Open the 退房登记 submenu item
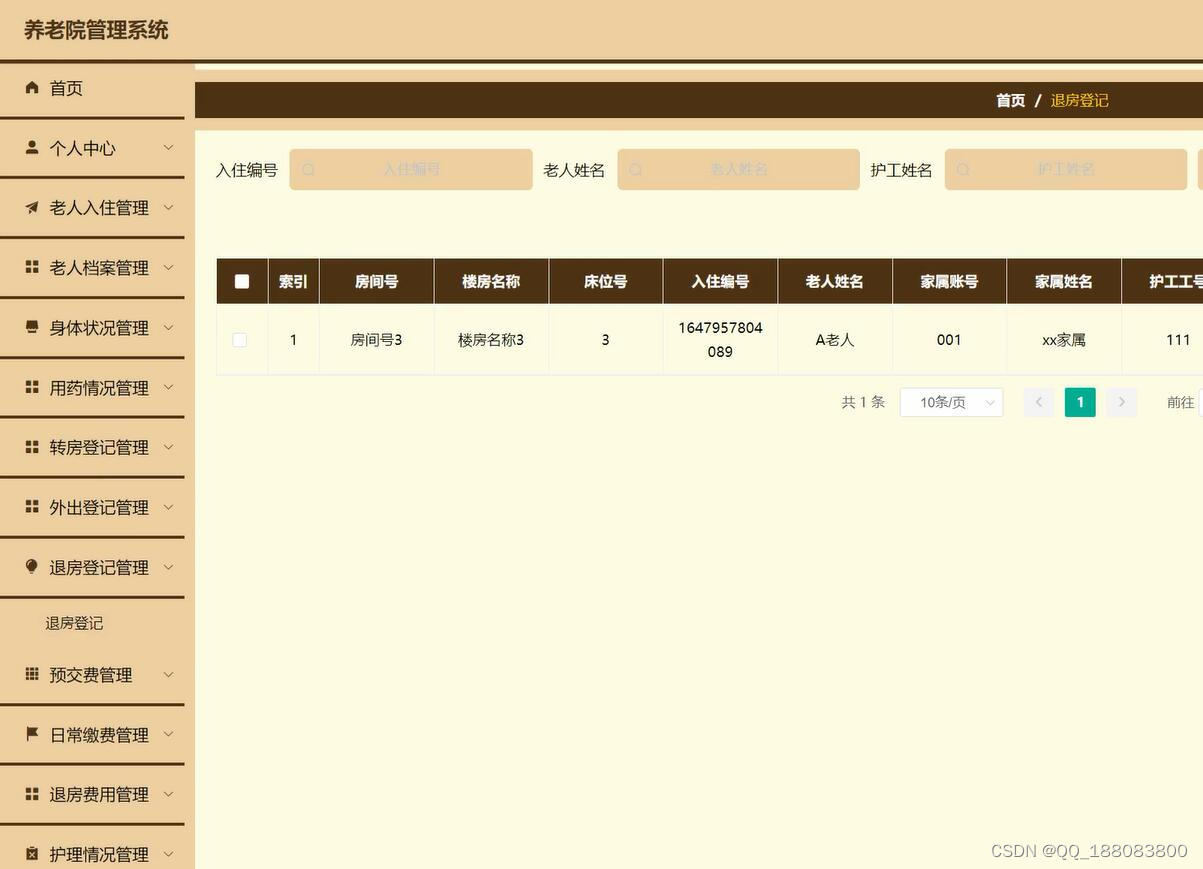 point(74,620)
